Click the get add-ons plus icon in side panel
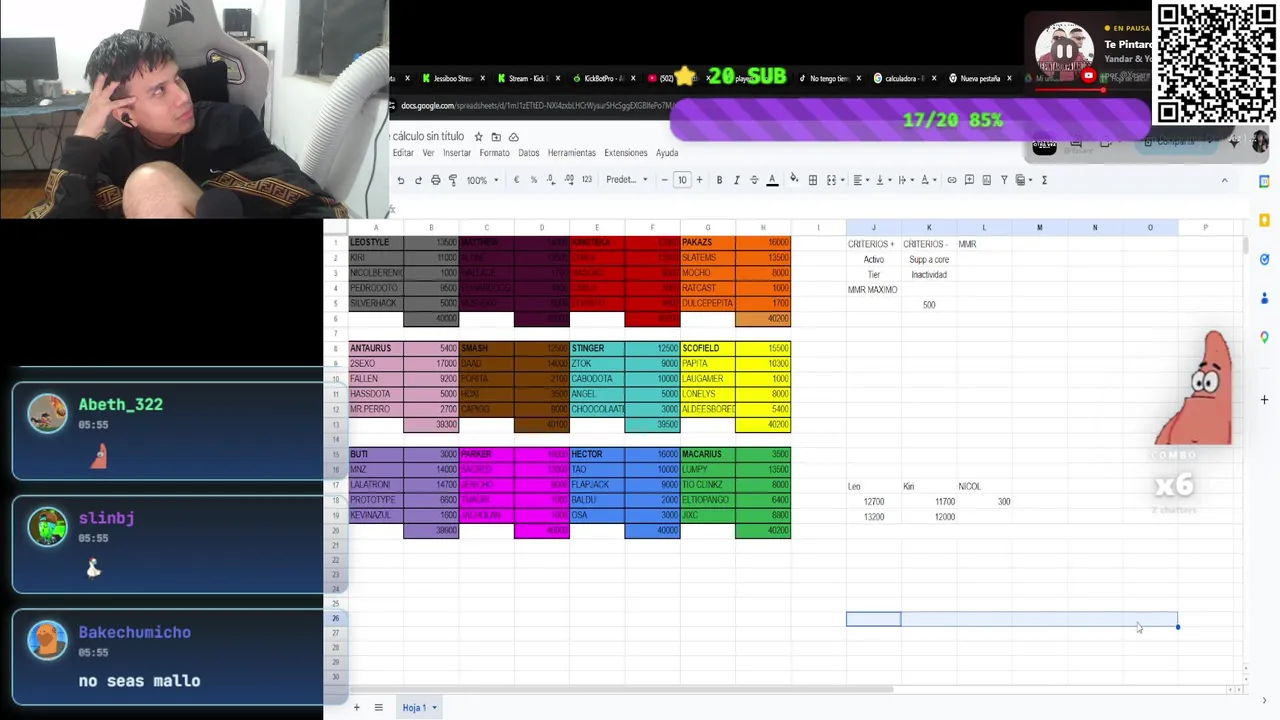The image size is (1280, 720). (1264, 400)
